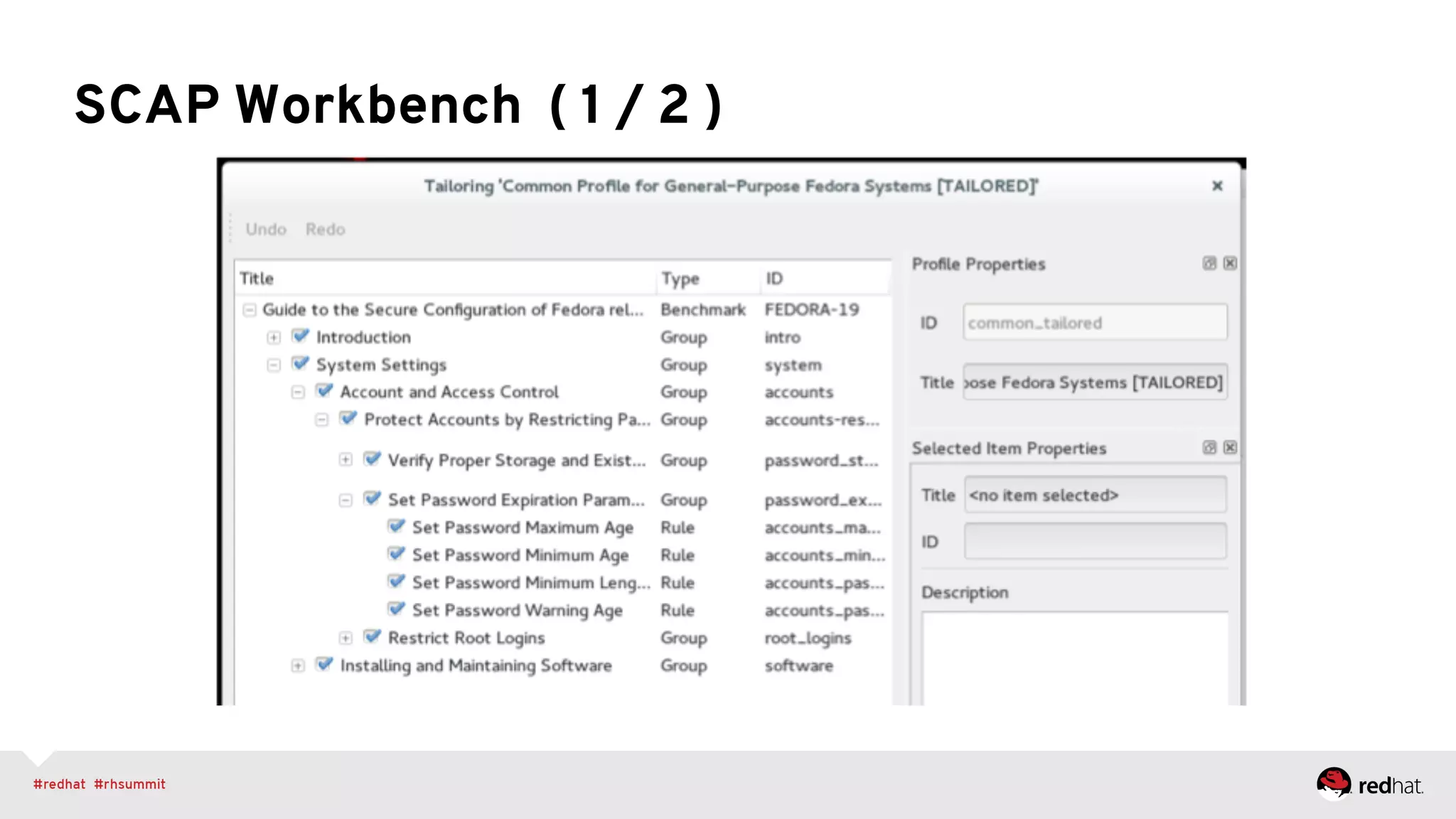Select the Set Password Maximum Age row
1456x819 pixels.
[562, 528]
